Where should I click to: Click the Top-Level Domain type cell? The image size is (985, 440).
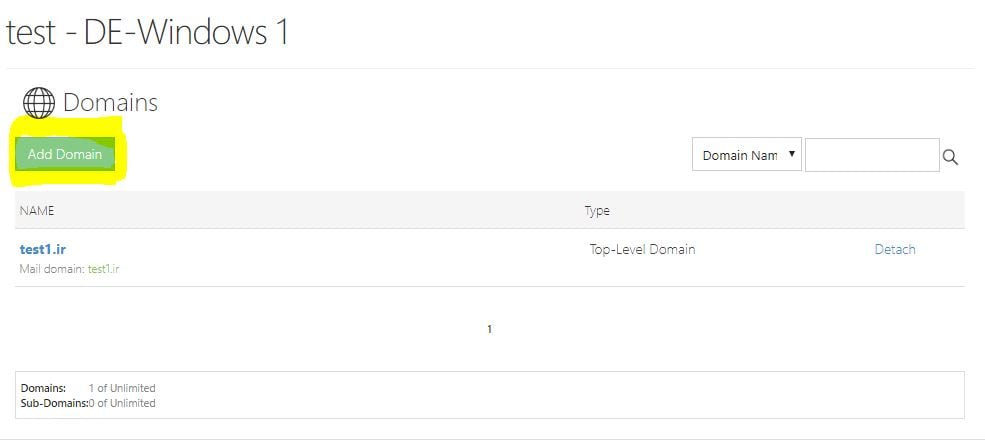(642, 249)
